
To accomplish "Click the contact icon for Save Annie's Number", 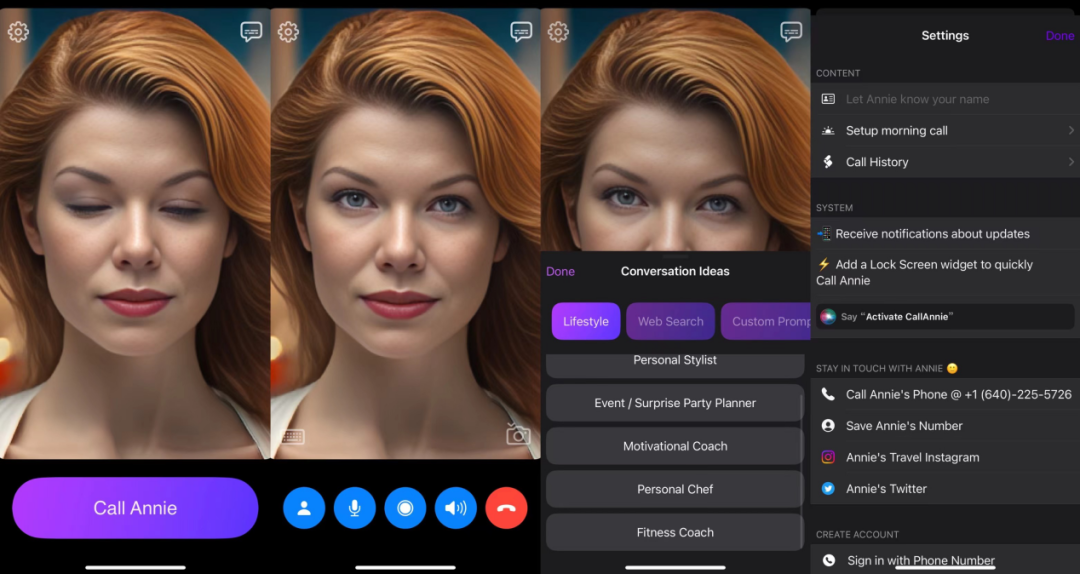I will 828,426.
